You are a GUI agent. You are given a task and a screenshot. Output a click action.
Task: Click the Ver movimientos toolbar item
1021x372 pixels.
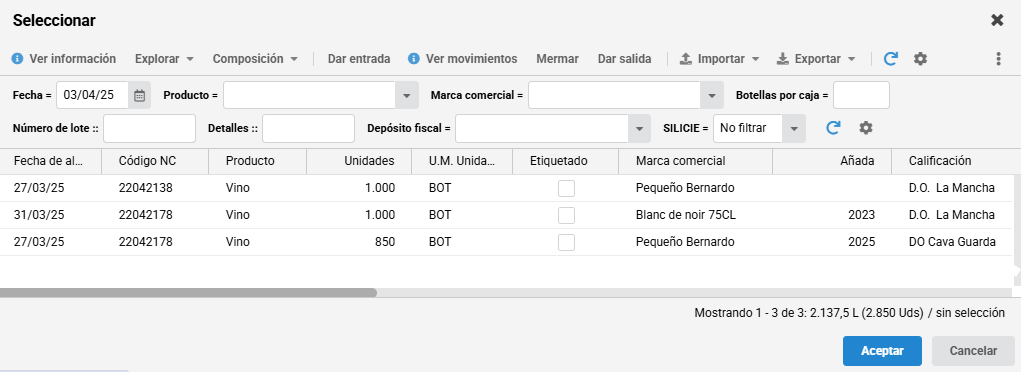coord(462,59)
